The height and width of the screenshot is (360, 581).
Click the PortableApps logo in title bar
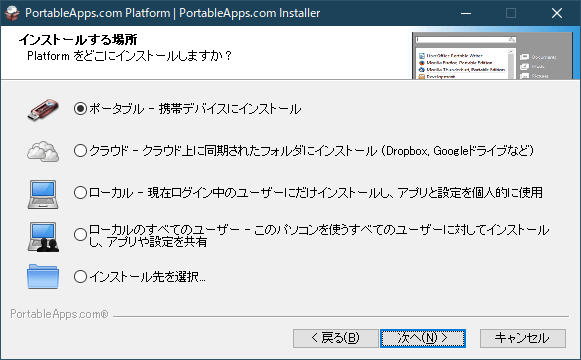click(12, 13)
